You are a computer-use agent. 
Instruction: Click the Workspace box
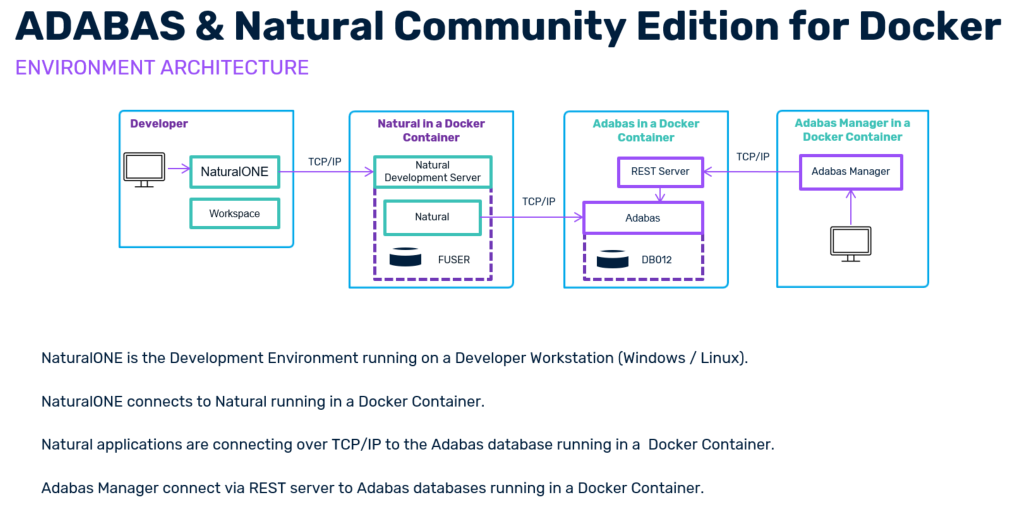[x=234, y=214]
